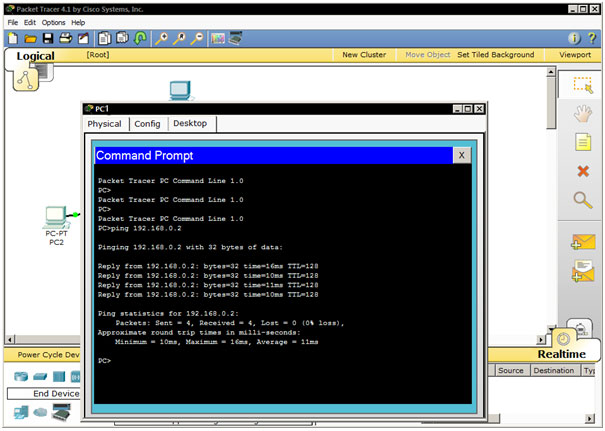This screenshot has height=431, width=605.
Task: Click the bottom panel scrollbar right arrow
Action: (589, 419)
